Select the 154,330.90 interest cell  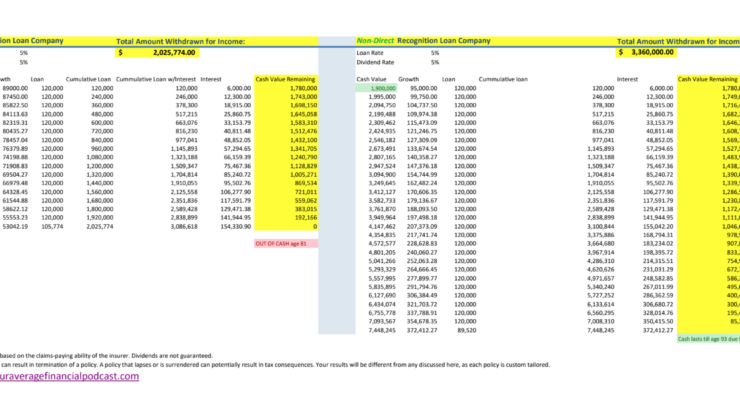click(234, 226)
